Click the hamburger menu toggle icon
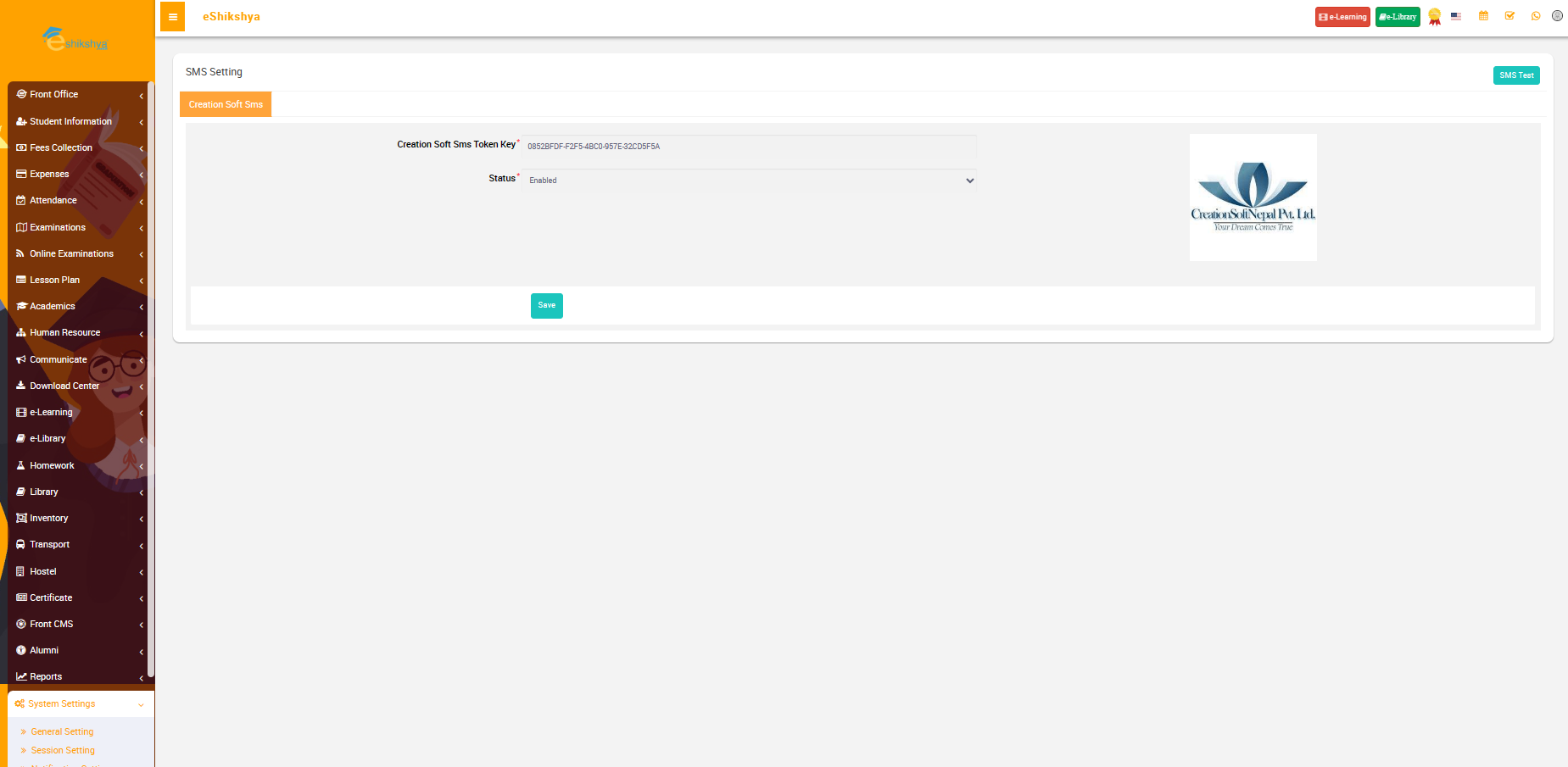1568x767 pixels. tap(172, 17)
